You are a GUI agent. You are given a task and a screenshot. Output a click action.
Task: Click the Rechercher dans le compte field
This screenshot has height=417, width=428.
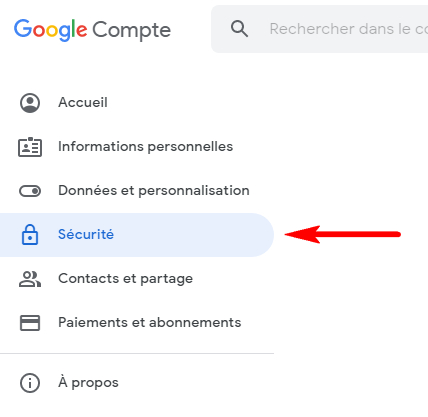(320, 29)
